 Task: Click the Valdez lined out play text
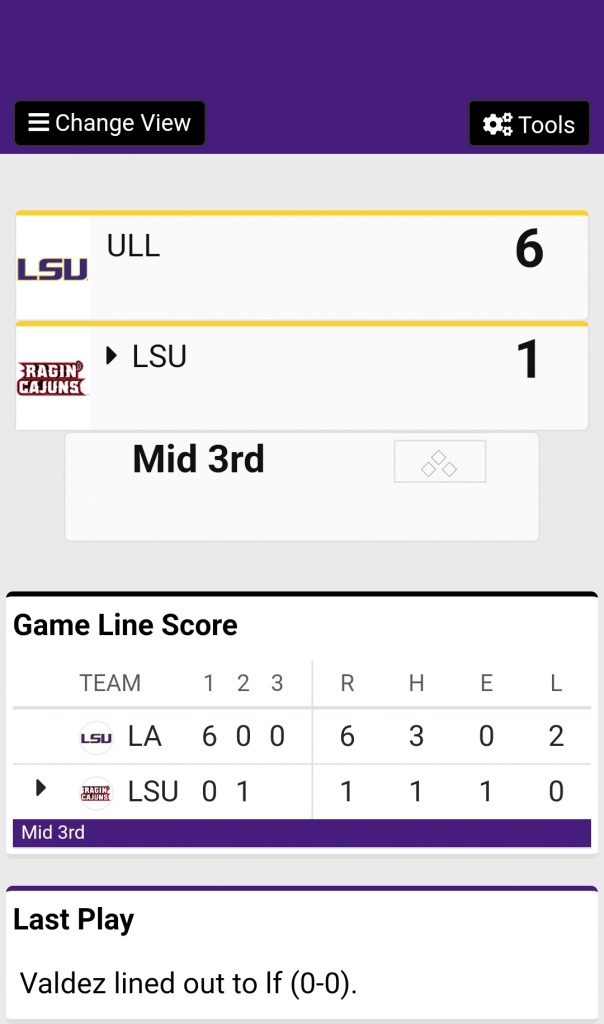pyautogui.click(x=188, y=983)
